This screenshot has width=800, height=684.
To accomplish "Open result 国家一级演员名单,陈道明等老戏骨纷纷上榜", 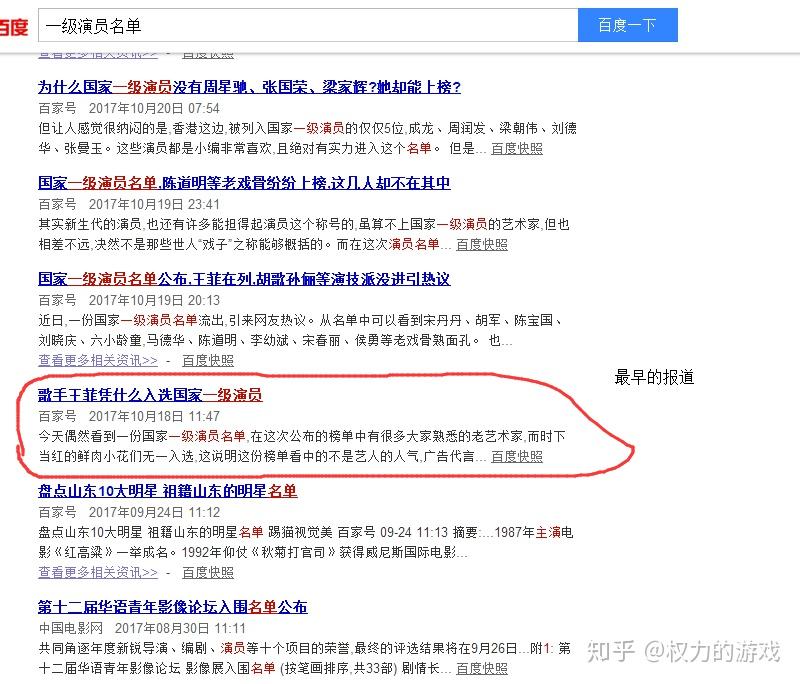I will pos(244,183).
